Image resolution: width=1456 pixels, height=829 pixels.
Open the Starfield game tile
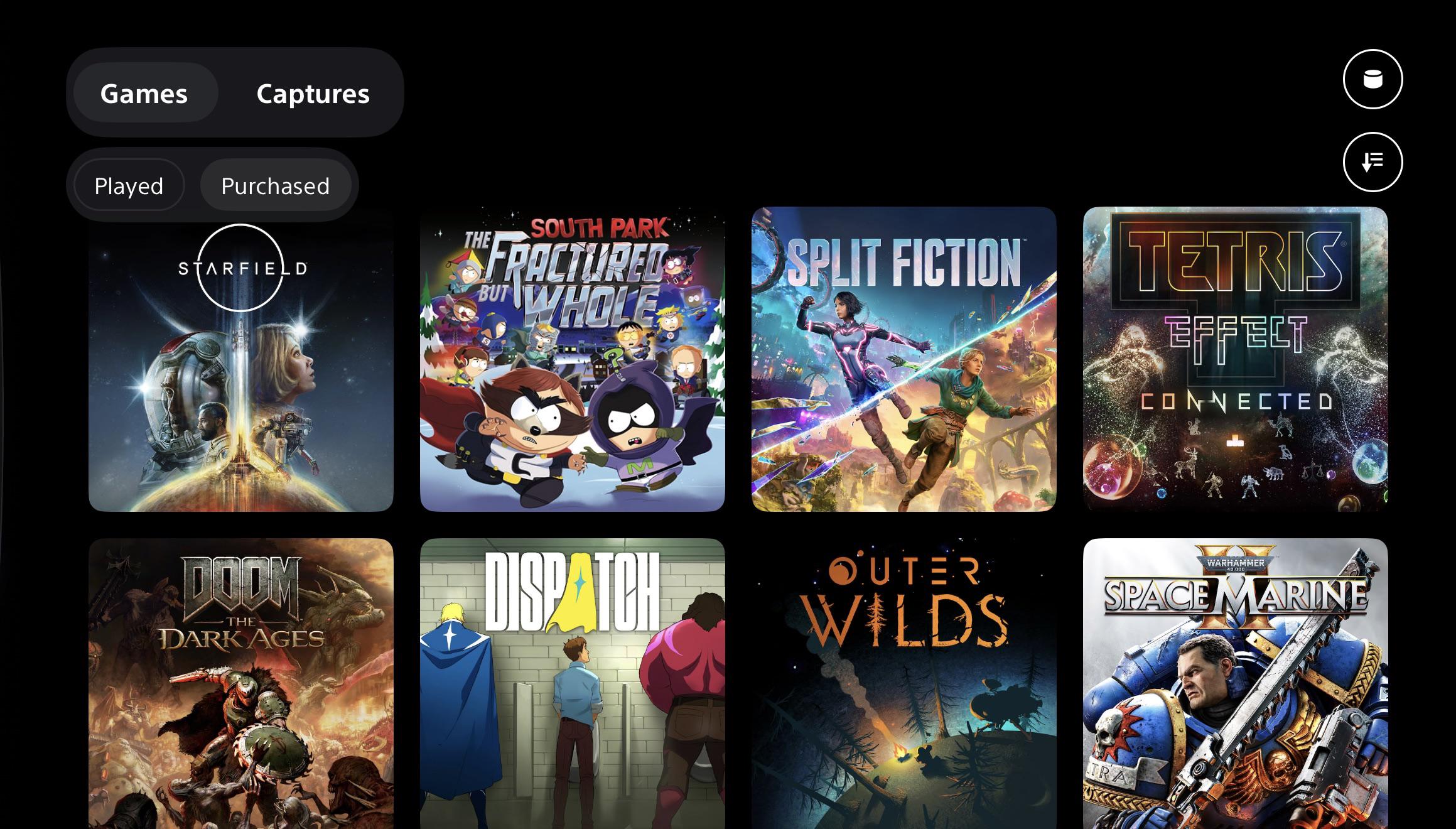[x=241, y=359]
